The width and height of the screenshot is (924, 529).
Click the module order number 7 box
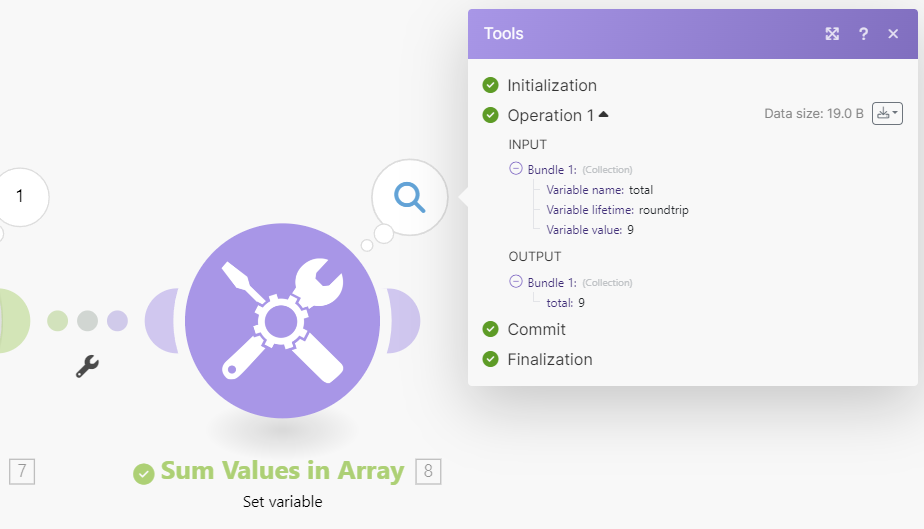tap(22, 471)
